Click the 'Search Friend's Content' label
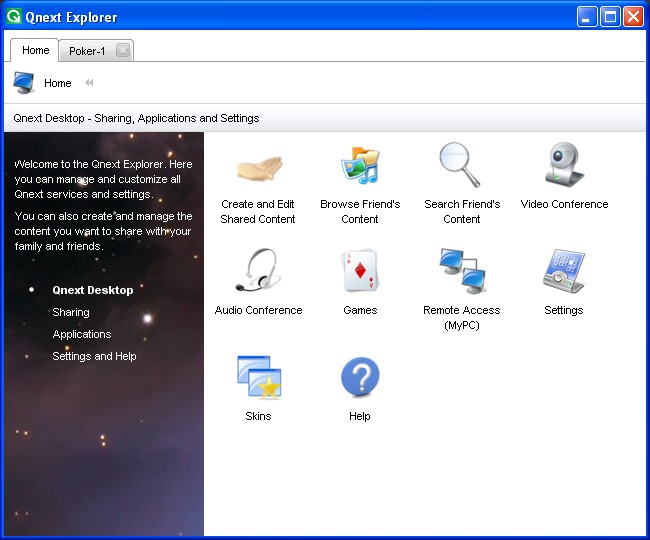Image resolution: width=650 pixels, height=540 pixels. 462,211
